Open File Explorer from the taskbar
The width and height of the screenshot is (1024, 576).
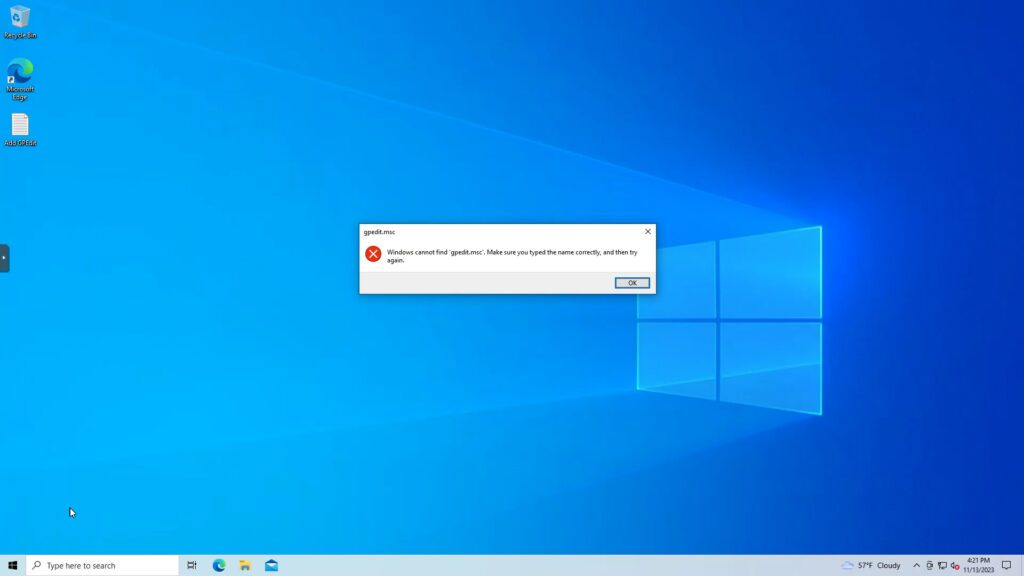pos(245,565)
